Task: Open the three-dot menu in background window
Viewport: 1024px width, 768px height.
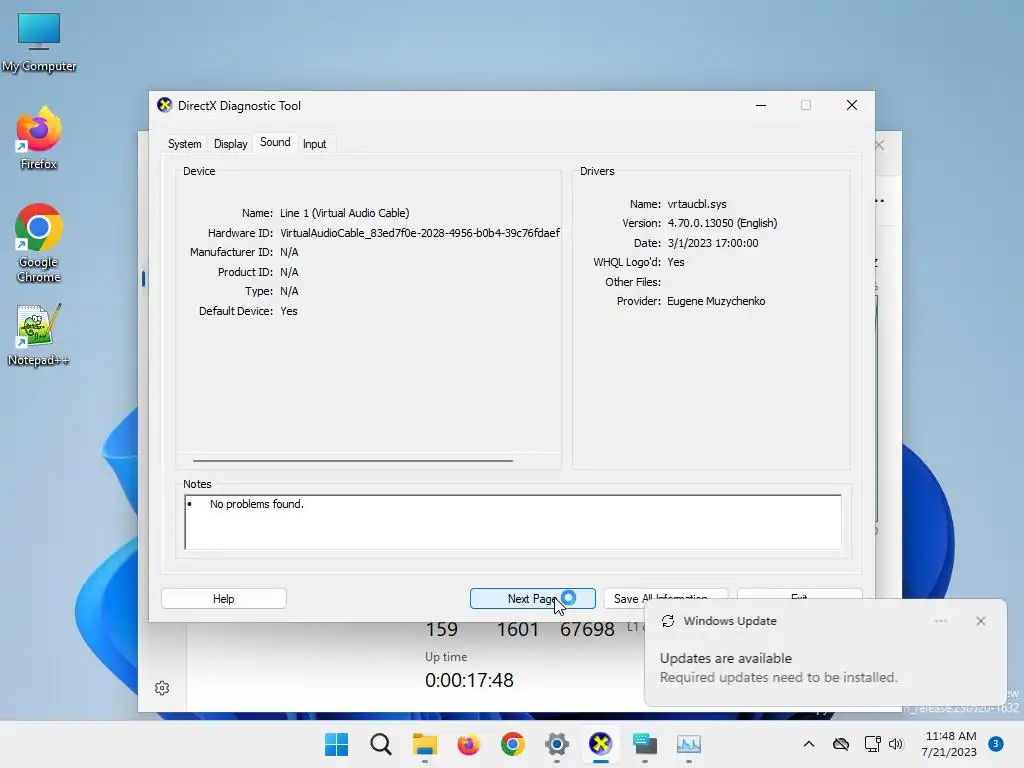Action: click(x=880, y=200)
